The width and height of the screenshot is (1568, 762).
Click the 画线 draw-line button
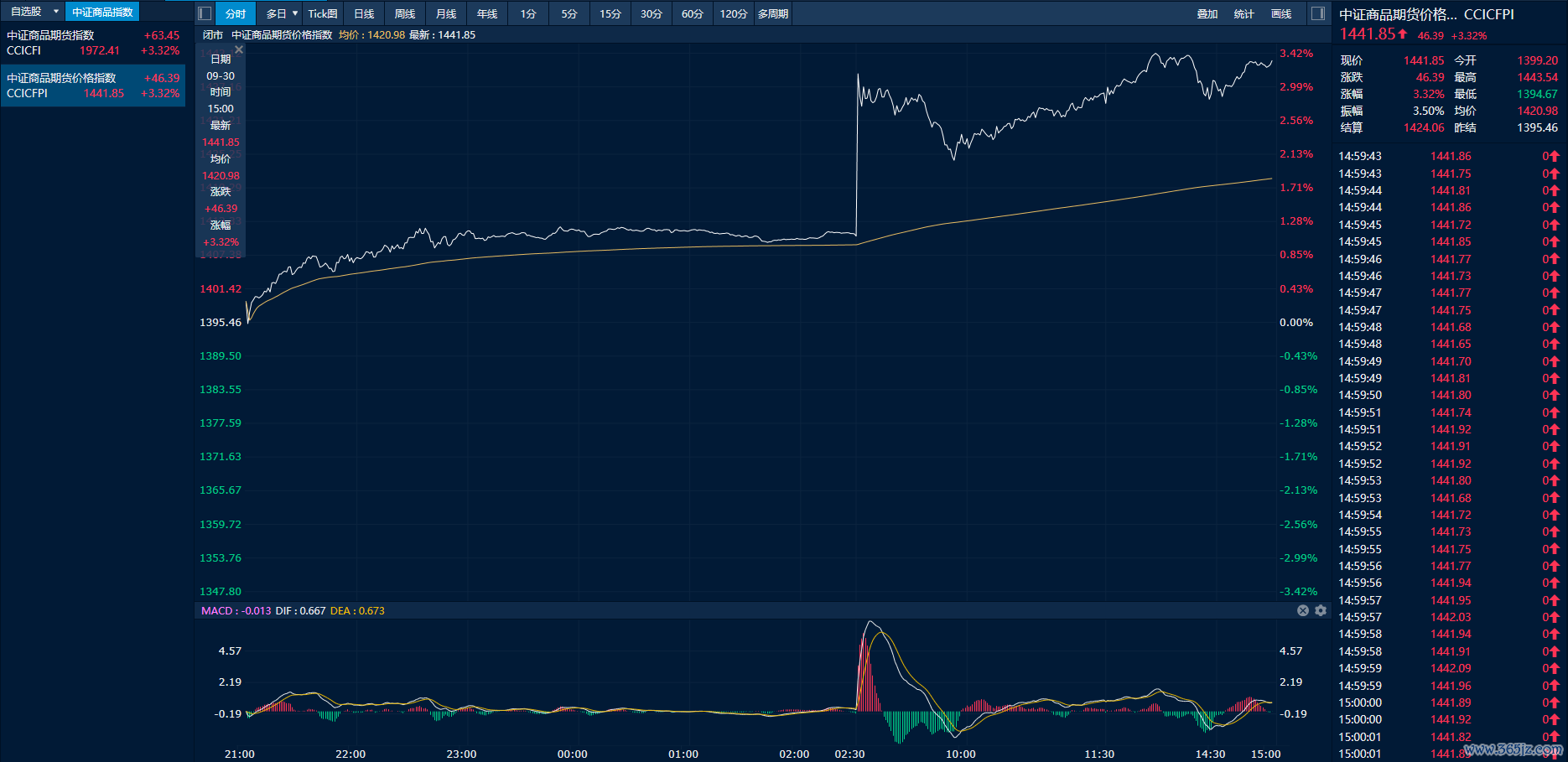1281,13
